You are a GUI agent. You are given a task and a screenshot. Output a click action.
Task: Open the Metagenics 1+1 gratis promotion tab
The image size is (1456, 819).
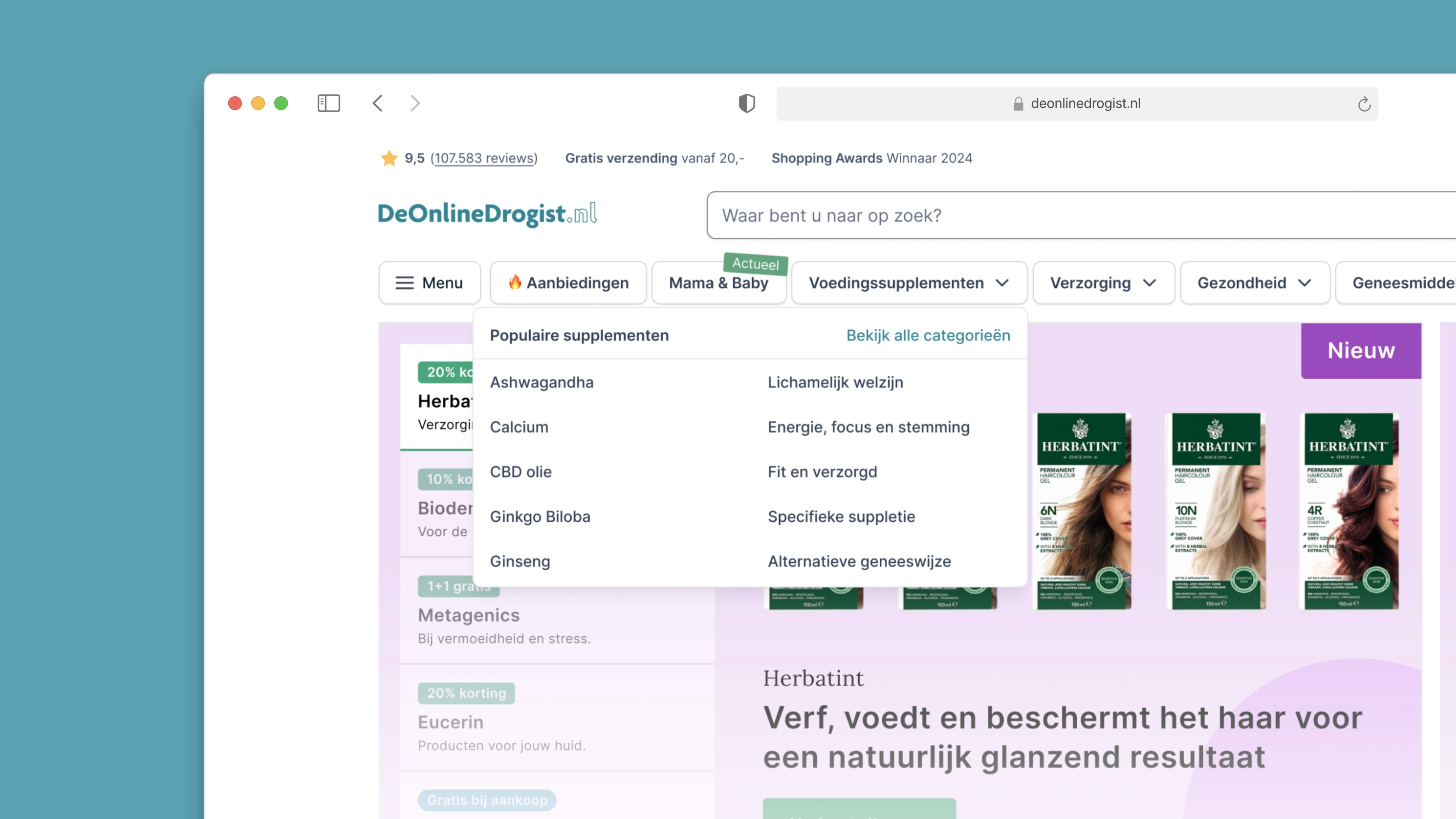tap(557, 612)
